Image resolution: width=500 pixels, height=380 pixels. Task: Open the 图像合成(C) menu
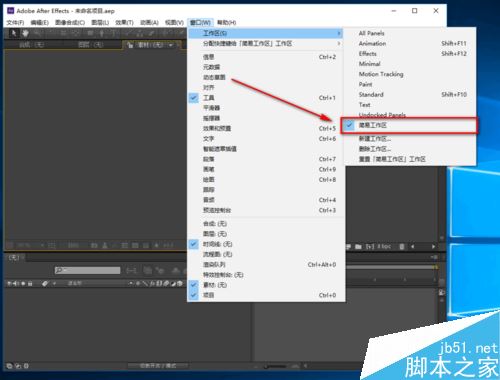coord(70,23)
